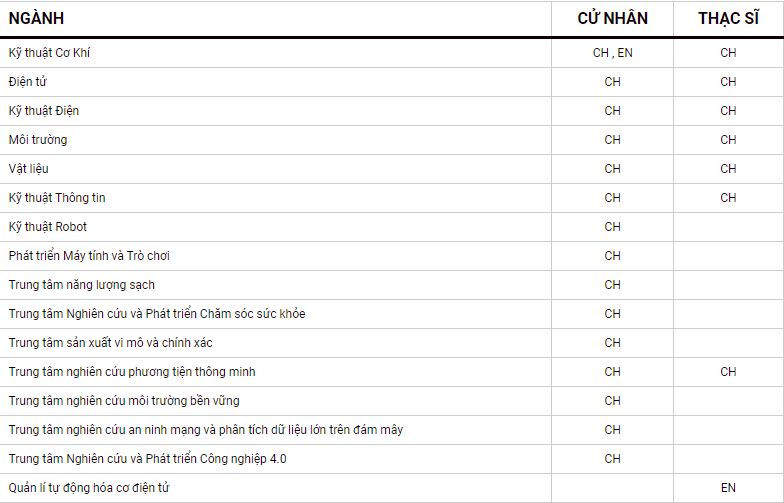Select Trung tâm năng lượng sạch row
Screen dimensions: 784x503
(82, 285)
